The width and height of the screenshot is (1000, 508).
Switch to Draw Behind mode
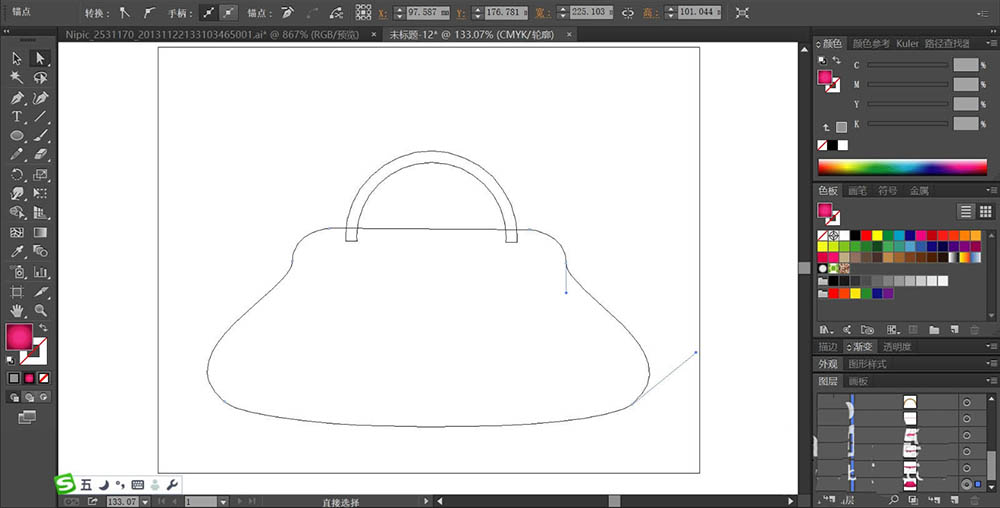point(29,397)
